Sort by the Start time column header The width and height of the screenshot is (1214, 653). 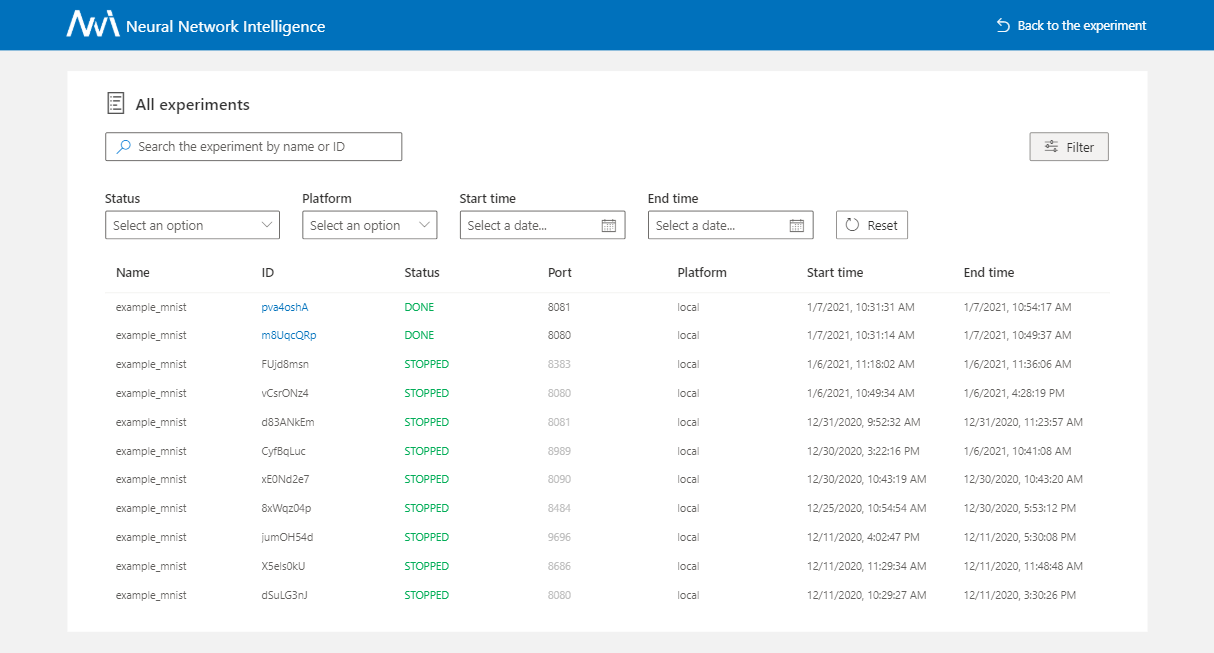pos(834,272)
